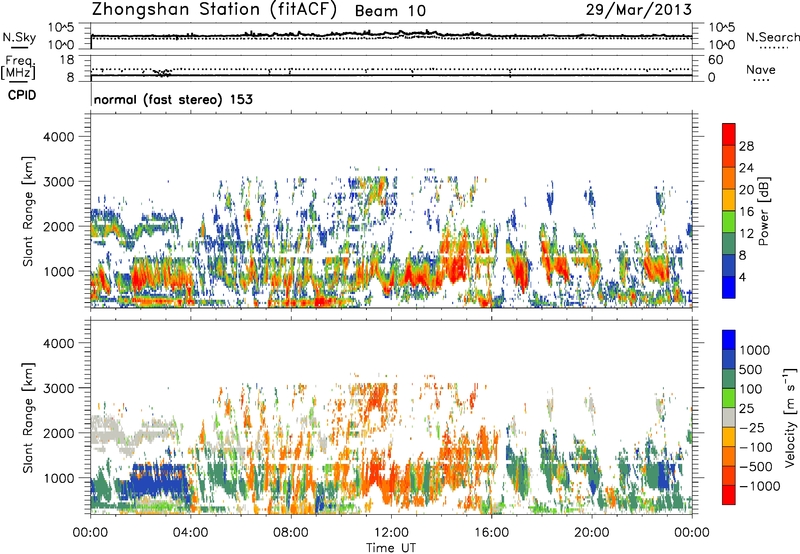The height and width of the screenshot is (554, 800).
Task: Select the "Time UT" axis title
Action: coord(391,548)
